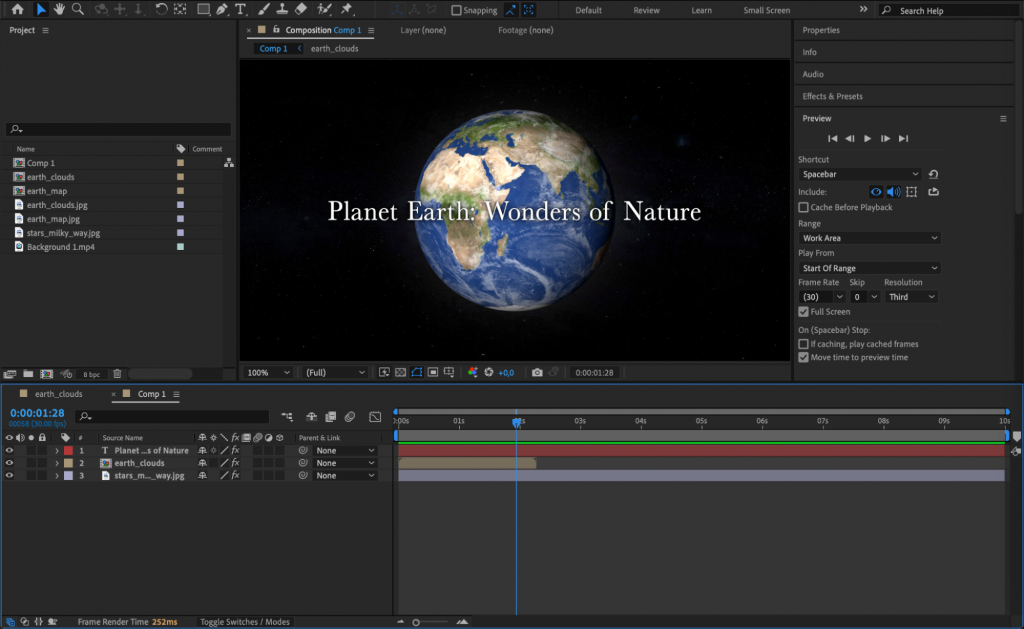The width and height of the screenshot is (1024, 629).
Task: Open the Resolution dropdown showing Third
Action: pos(910,296)
